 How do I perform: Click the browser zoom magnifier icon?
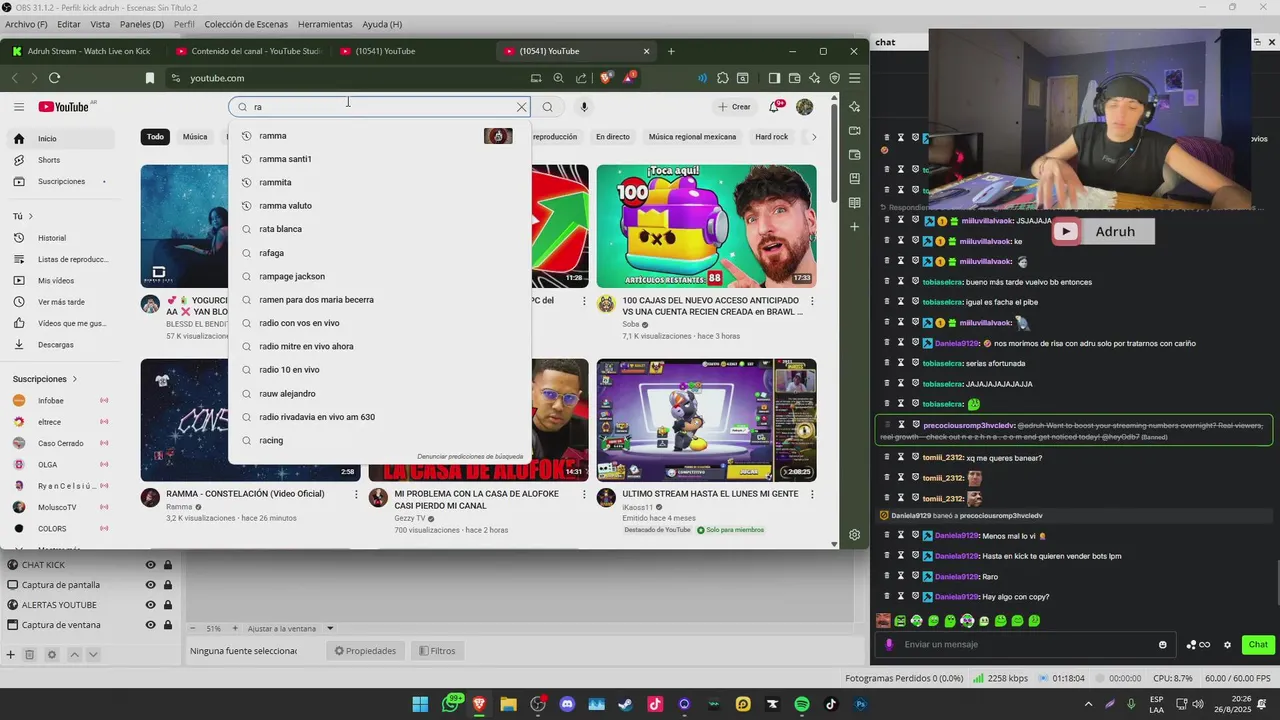[558, 78]
